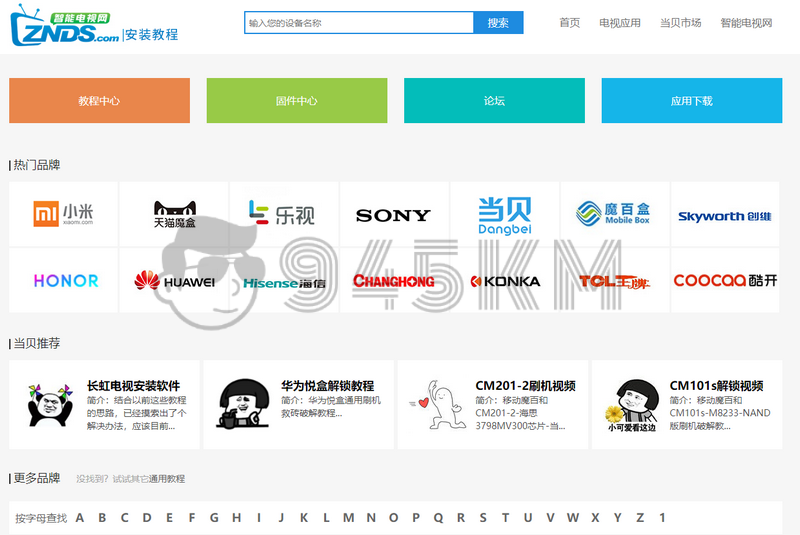
Task: Click the panda thumbnail beside 长虹电视安装软件
Action: click(50, 405)
